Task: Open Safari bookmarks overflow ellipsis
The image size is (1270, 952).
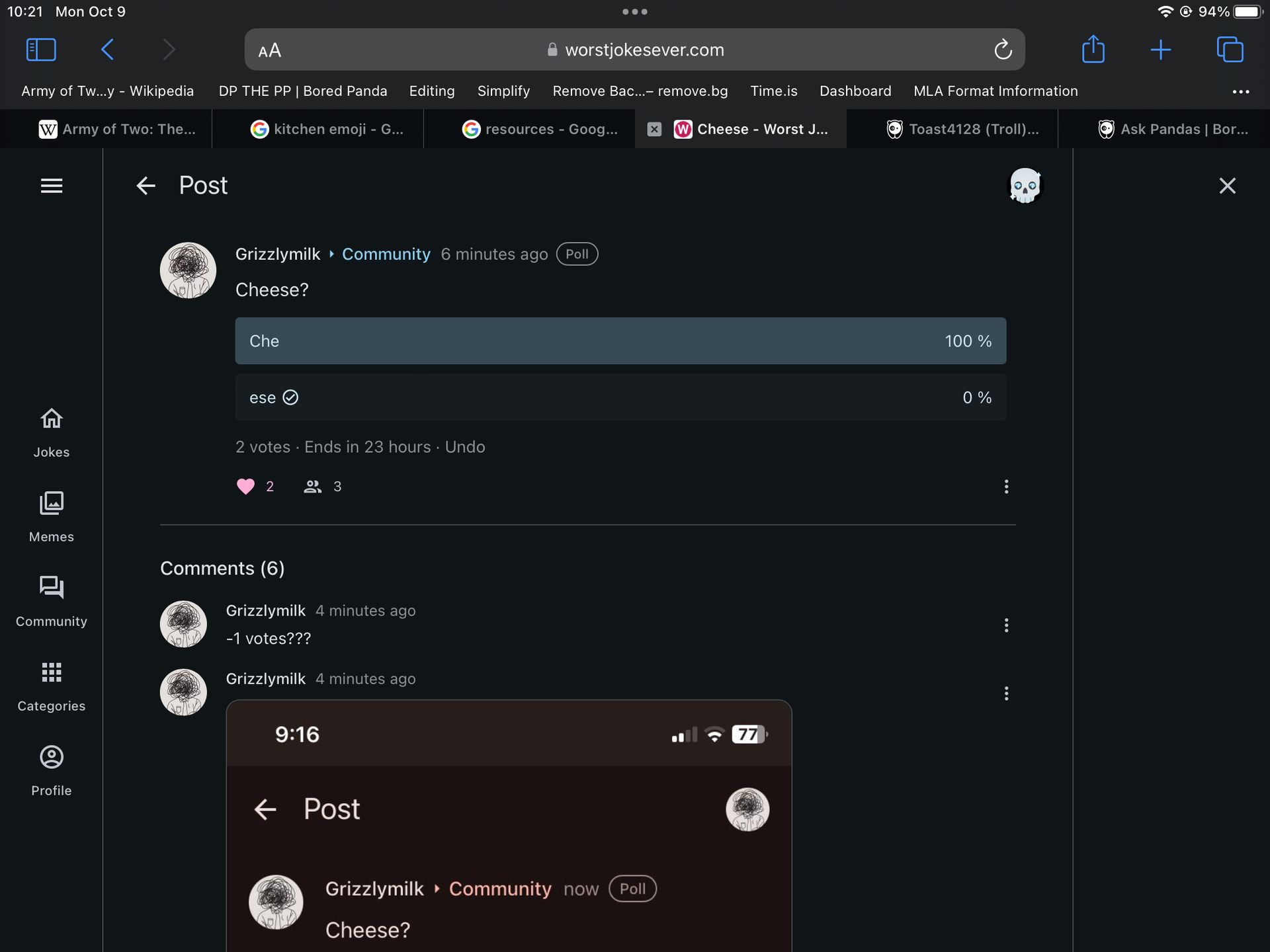Action: click(x=1240, y=91)
